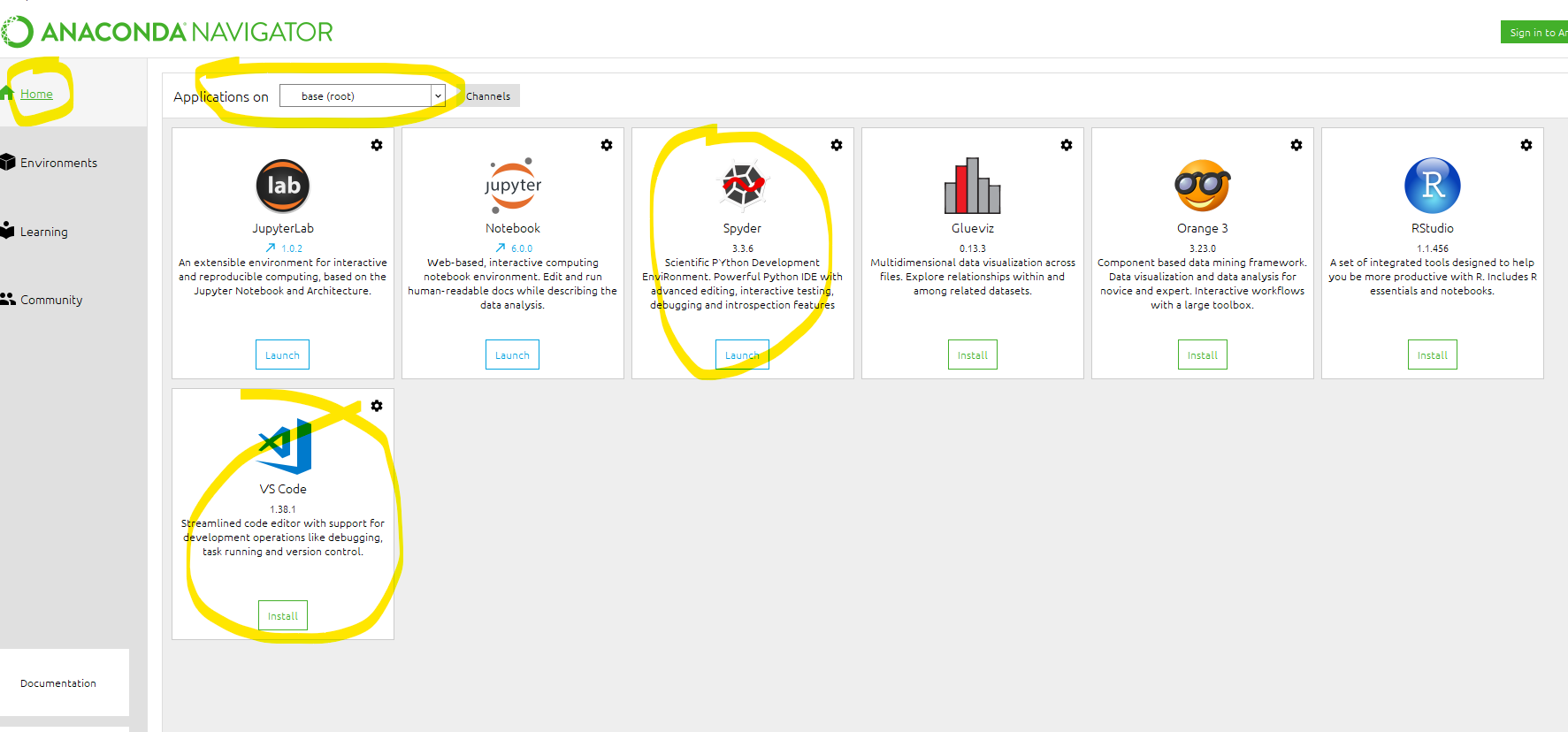1568x732 pixels.
Task: Launch Spyder
Action: [742, 355]
